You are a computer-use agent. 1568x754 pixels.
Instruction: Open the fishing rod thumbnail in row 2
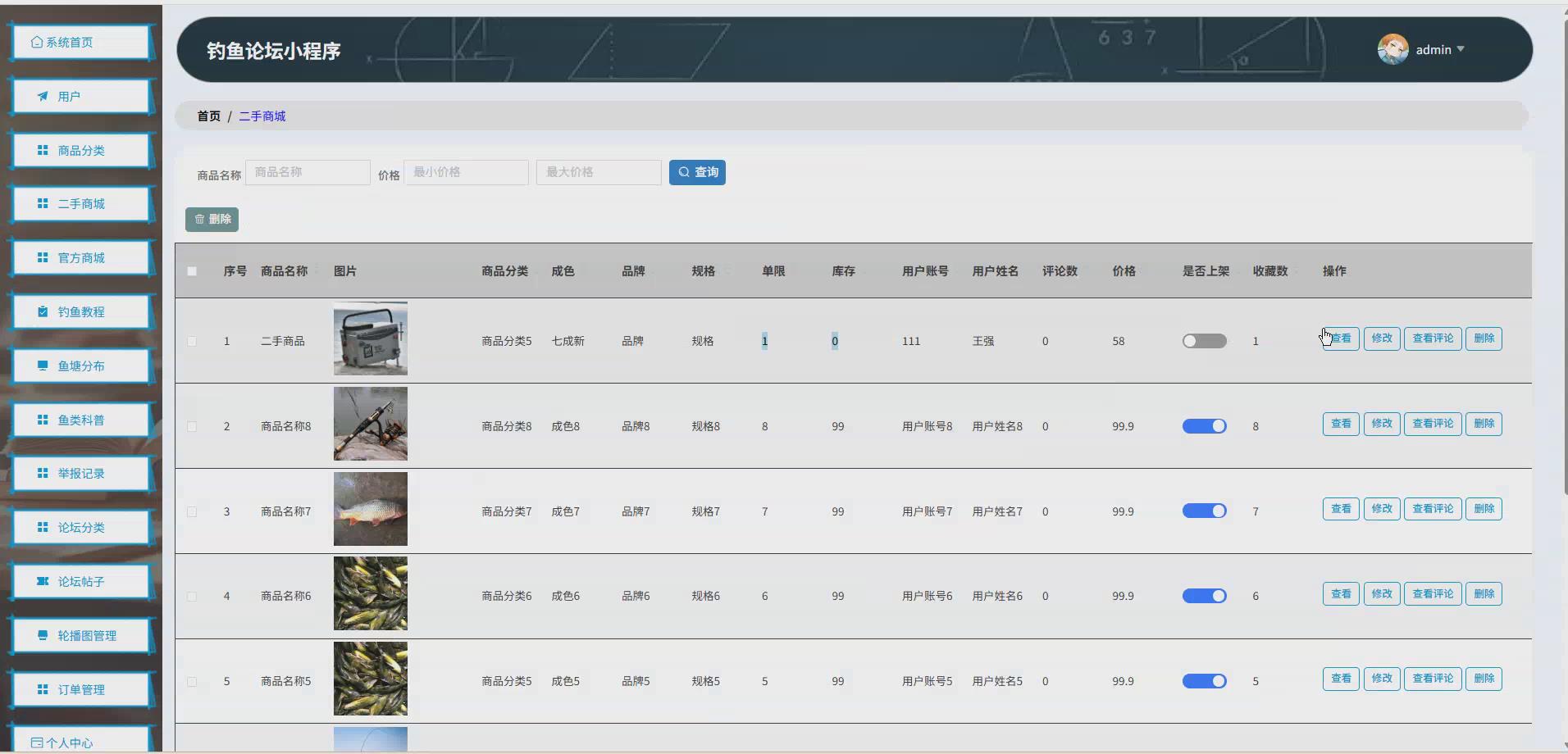coord(371,424)
